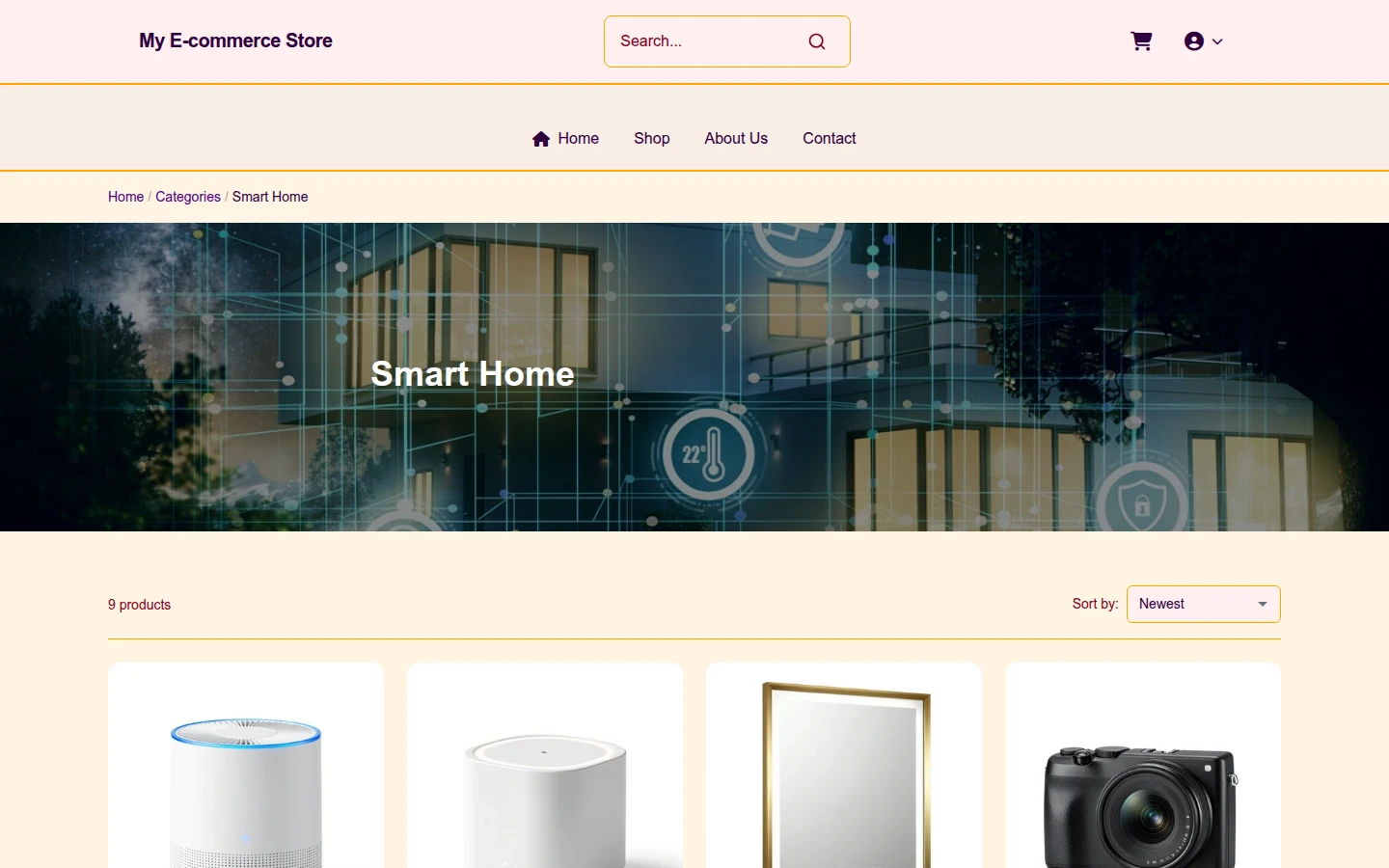1389x868 pixels.
Task: Click the My E-commerce Store logo
Action: (235, 41)
